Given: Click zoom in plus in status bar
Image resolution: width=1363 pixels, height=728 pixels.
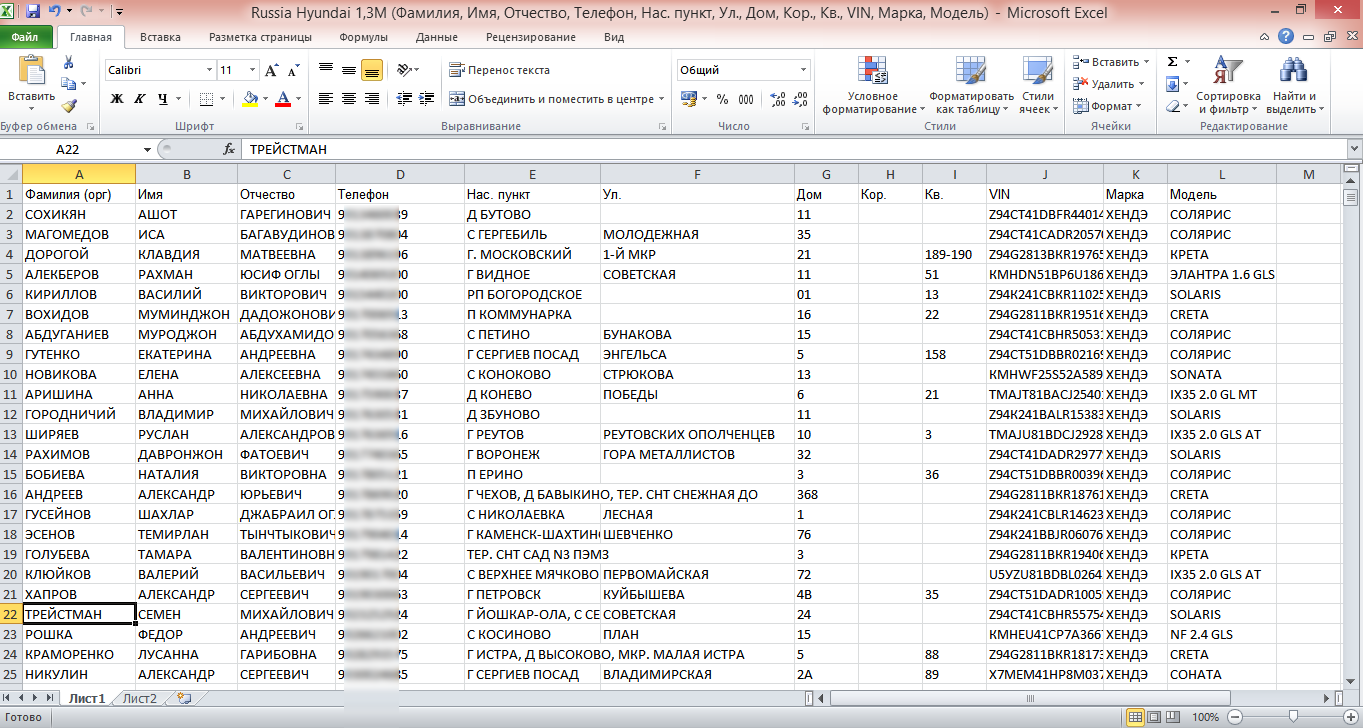Looking at the screenshot, I should point(1350,717).
